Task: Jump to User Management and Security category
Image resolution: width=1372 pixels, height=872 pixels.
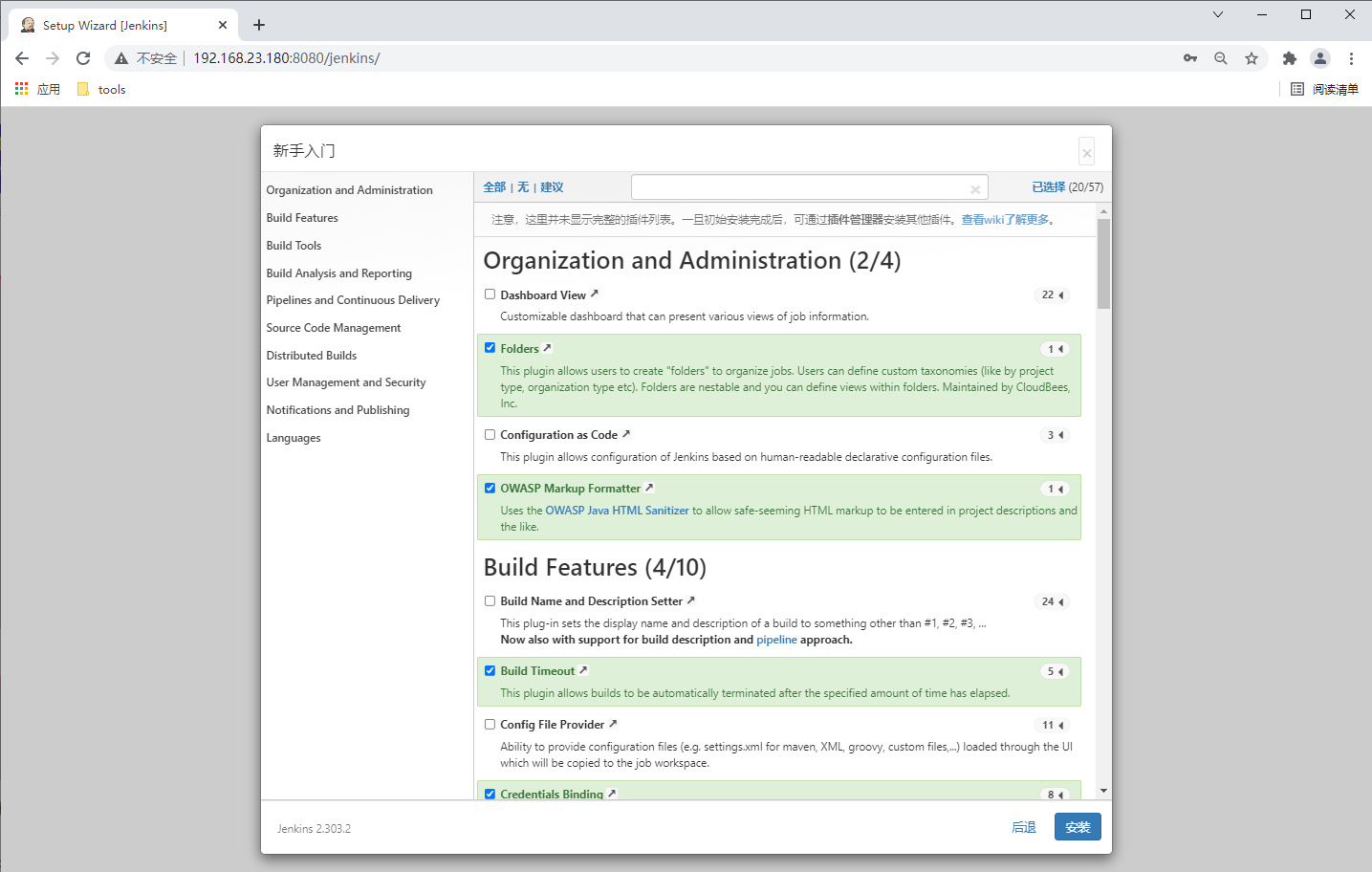Action: tap(345, 382)
